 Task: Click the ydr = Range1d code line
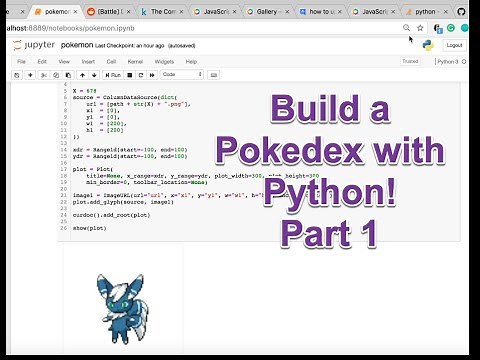point(130,156)
